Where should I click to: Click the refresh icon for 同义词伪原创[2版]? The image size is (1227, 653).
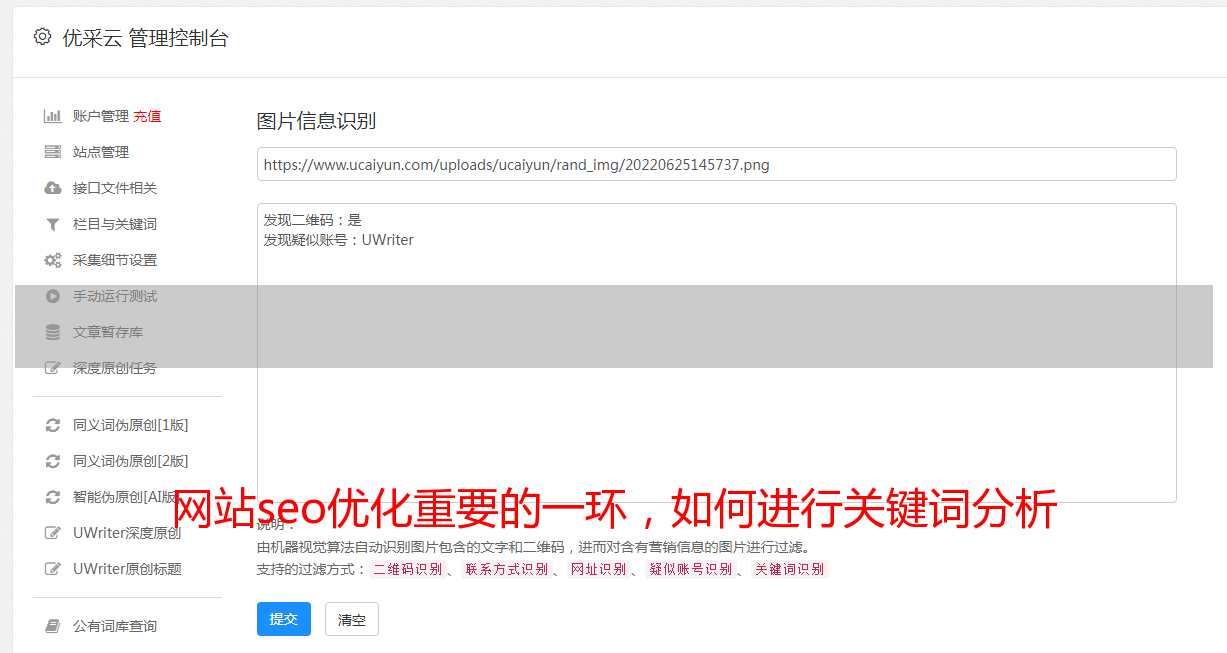[x=53, y=461]
